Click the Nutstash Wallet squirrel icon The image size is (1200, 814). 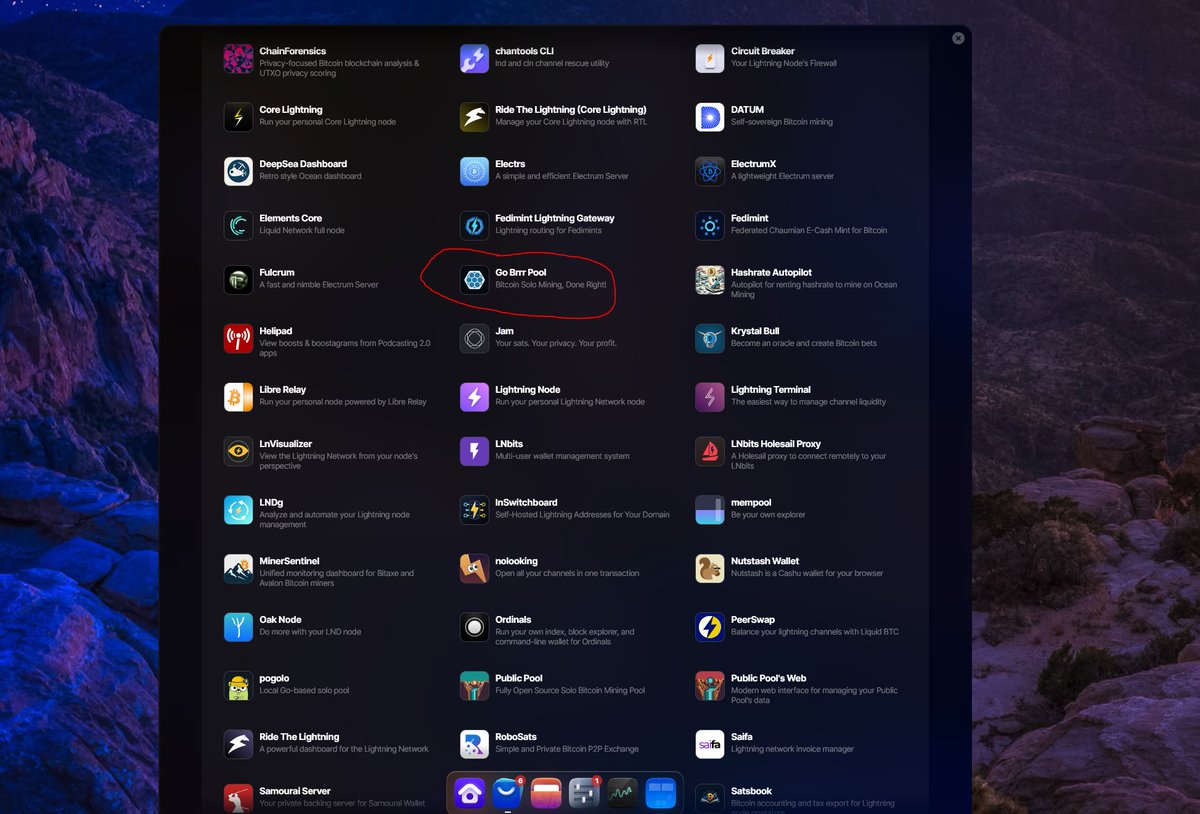[710, 568]
